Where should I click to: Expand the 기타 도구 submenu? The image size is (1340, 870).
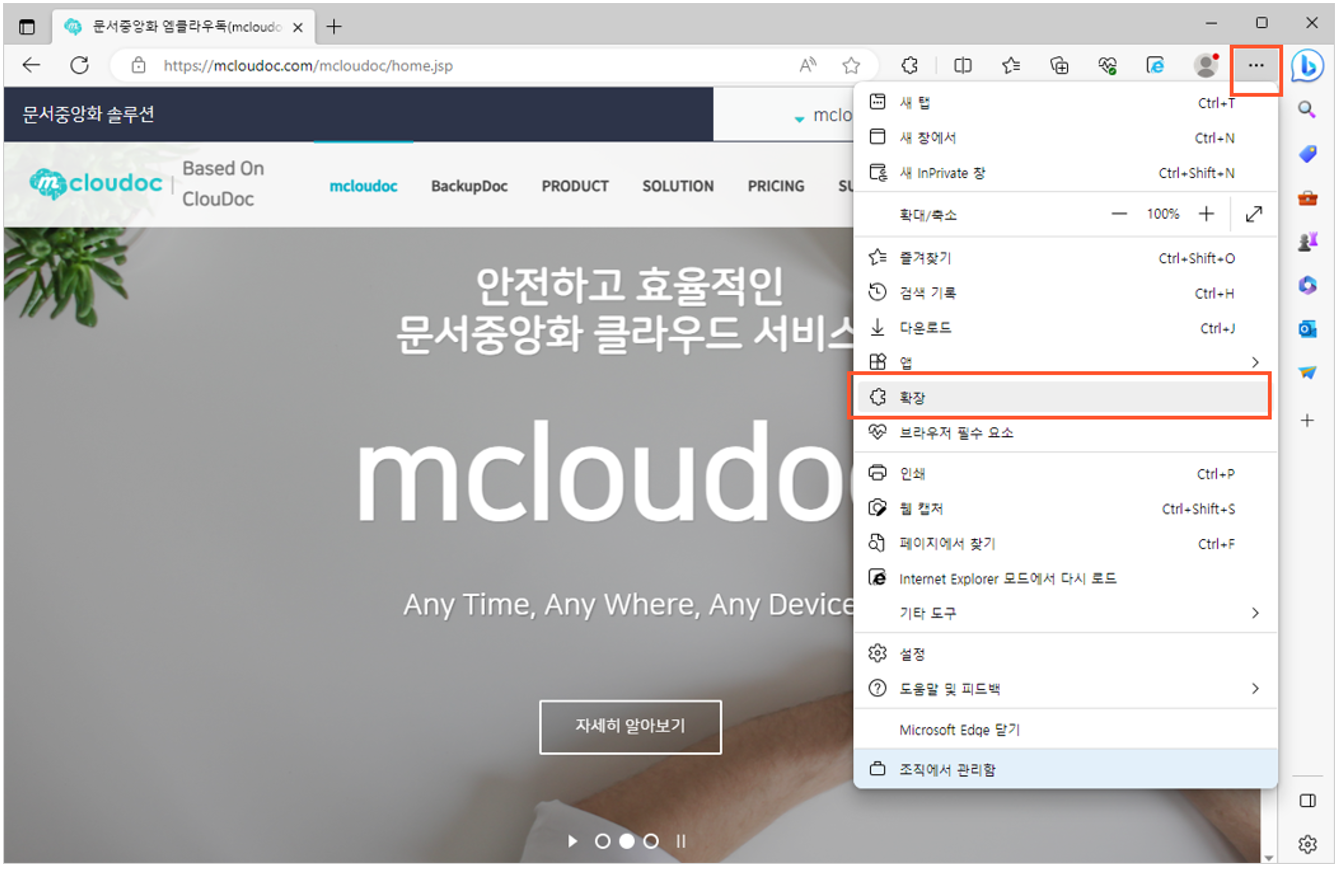pyautogui.click(x=1065, y=613)
